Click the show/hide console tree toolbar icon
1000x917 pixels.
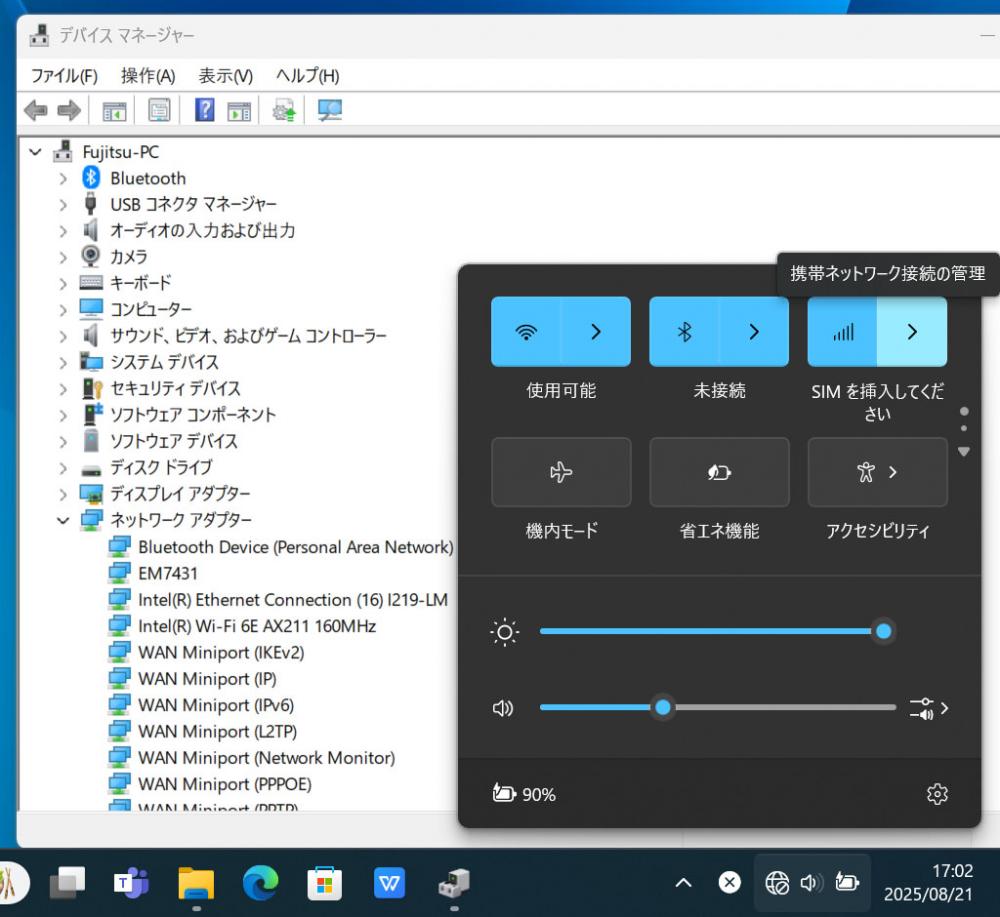pyautogui.click(x=115, y=111)
